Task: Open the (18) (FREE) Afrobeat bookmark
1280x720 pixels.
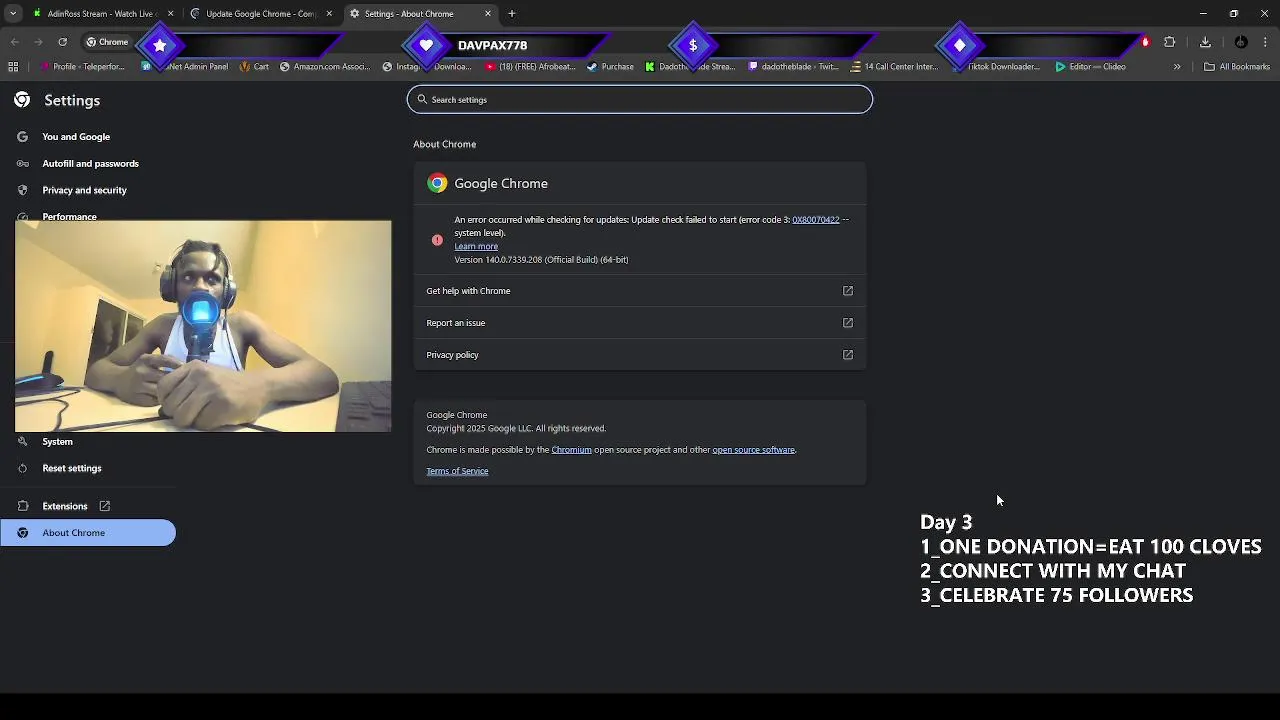Action: 530,67
